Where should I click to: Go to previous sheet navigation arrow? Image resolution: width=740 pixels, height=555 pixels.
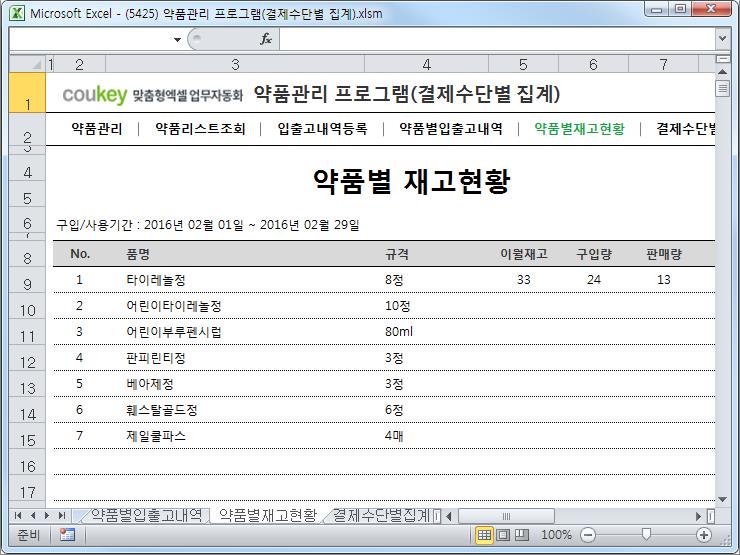point(33,516)
